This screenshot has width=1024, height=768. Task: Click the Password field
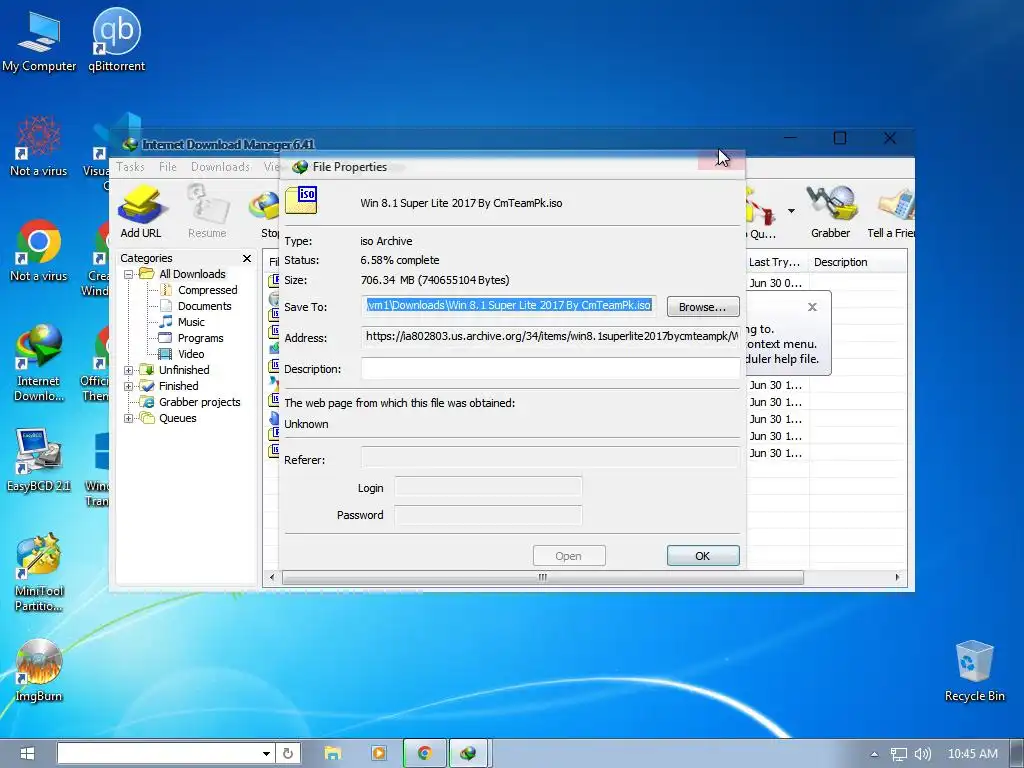488,515
